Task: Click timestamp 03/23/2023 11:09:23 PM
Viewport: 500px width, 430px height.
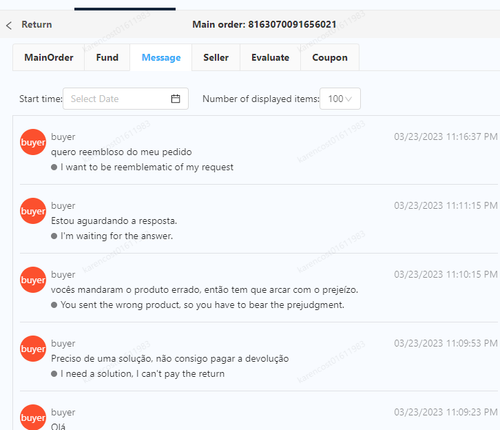Action: point(446,412)
